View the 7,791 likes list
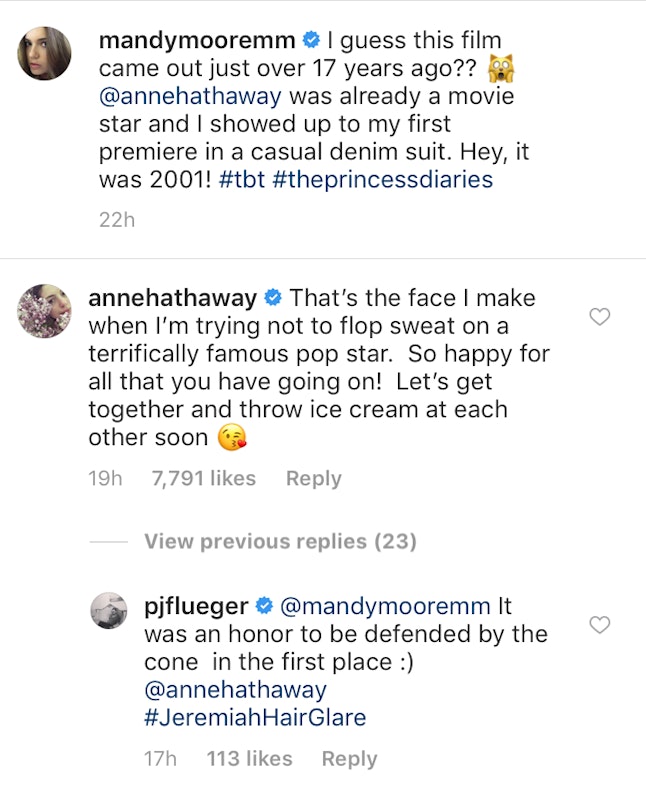 pos(203,479)
